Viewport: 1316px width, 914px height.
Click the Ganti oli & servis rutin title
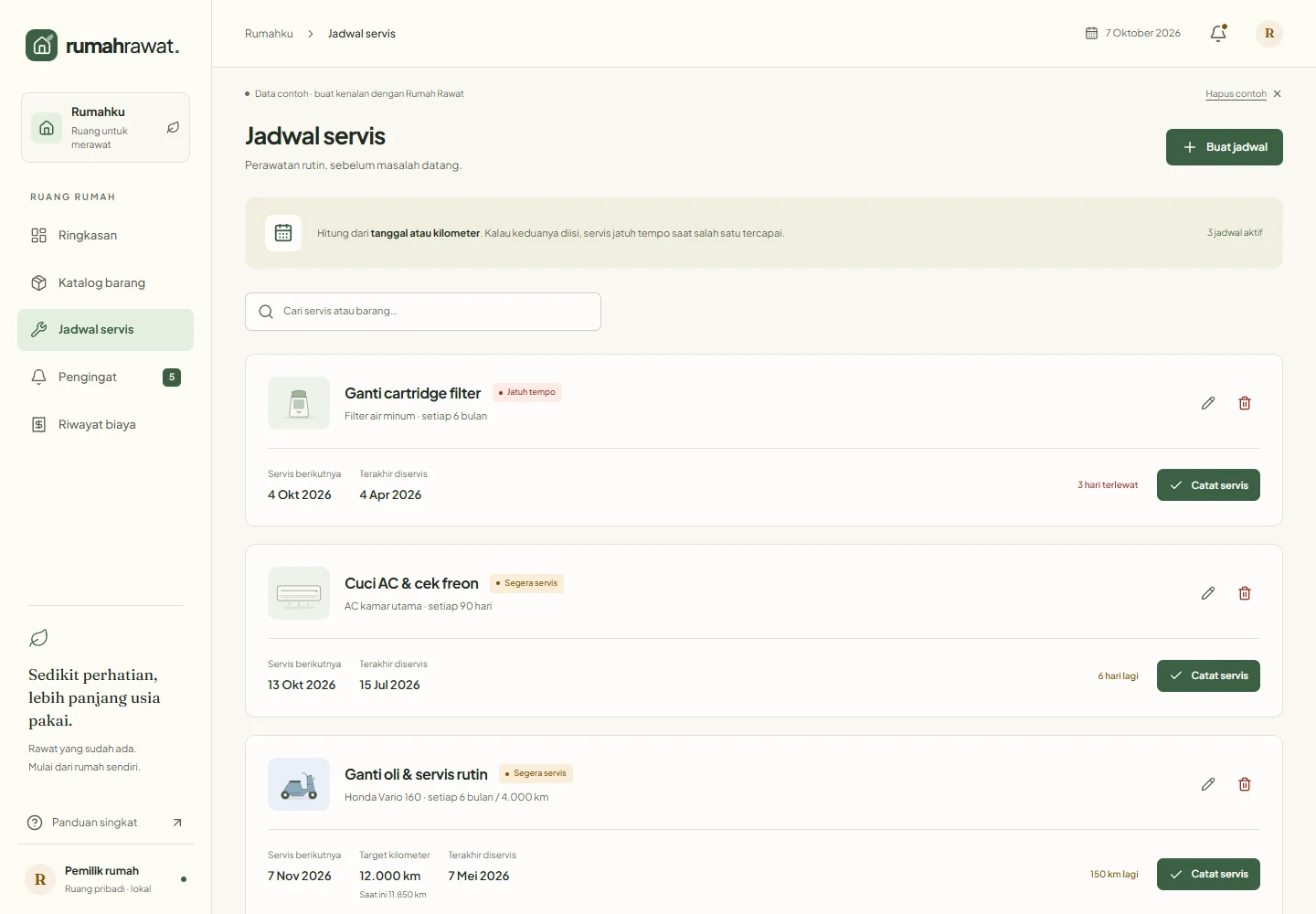416,774
